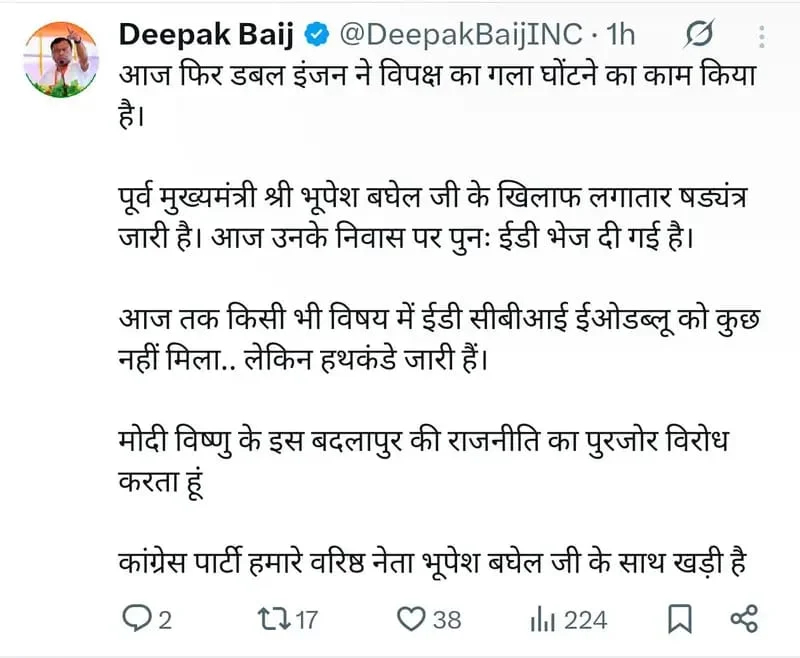Like the tweet with the heart icon

coord(412,619)
